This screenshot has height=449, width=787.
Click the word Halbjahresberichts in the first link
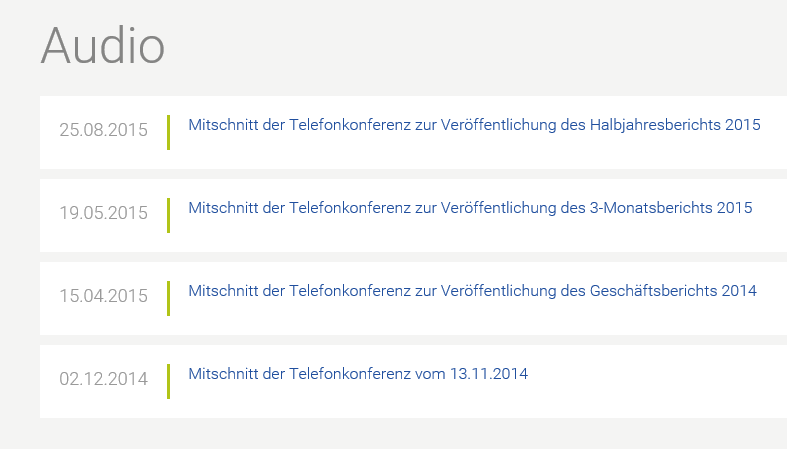(x=651, y=125)
